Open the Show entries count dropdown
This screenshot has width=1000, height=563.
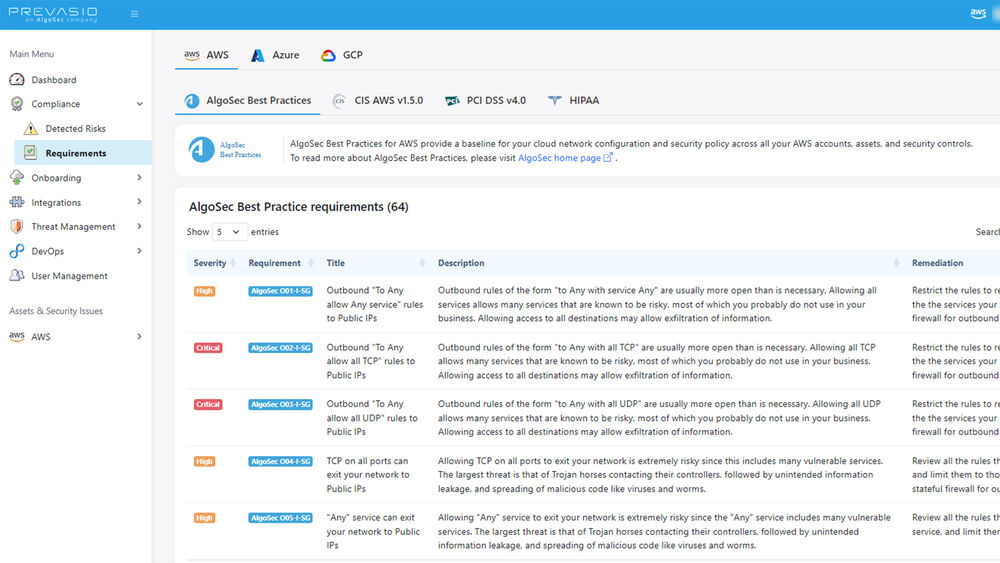(x=229, y=232)
